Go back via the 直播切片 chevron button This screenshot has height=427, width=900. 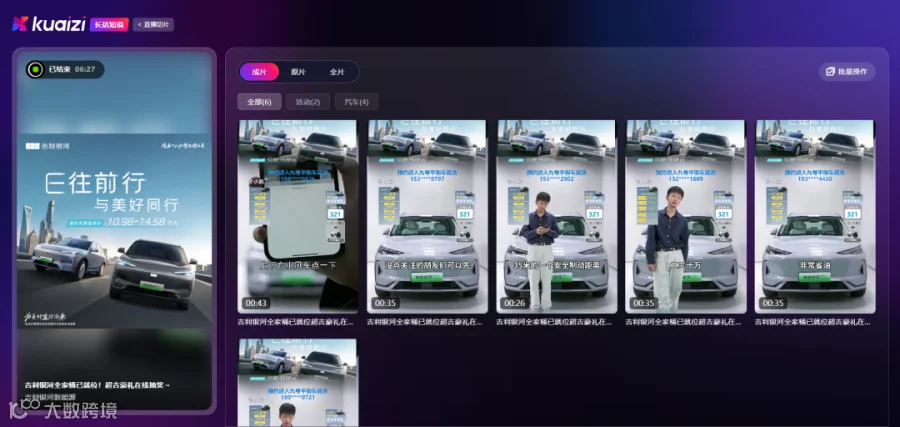point(153,25)
